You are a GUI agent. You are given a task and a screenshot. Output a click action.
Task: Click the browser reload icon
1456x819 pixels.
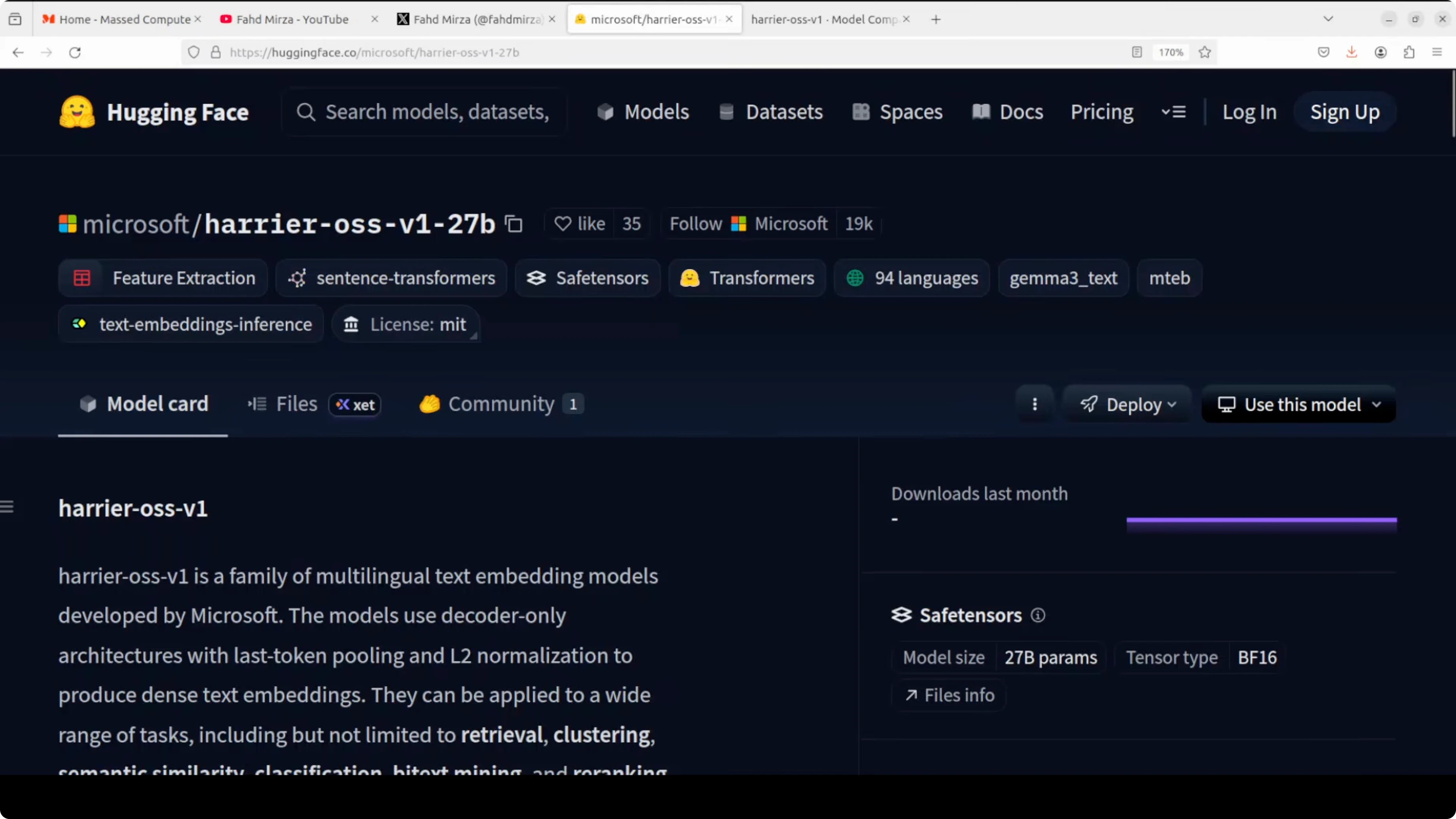75,53
